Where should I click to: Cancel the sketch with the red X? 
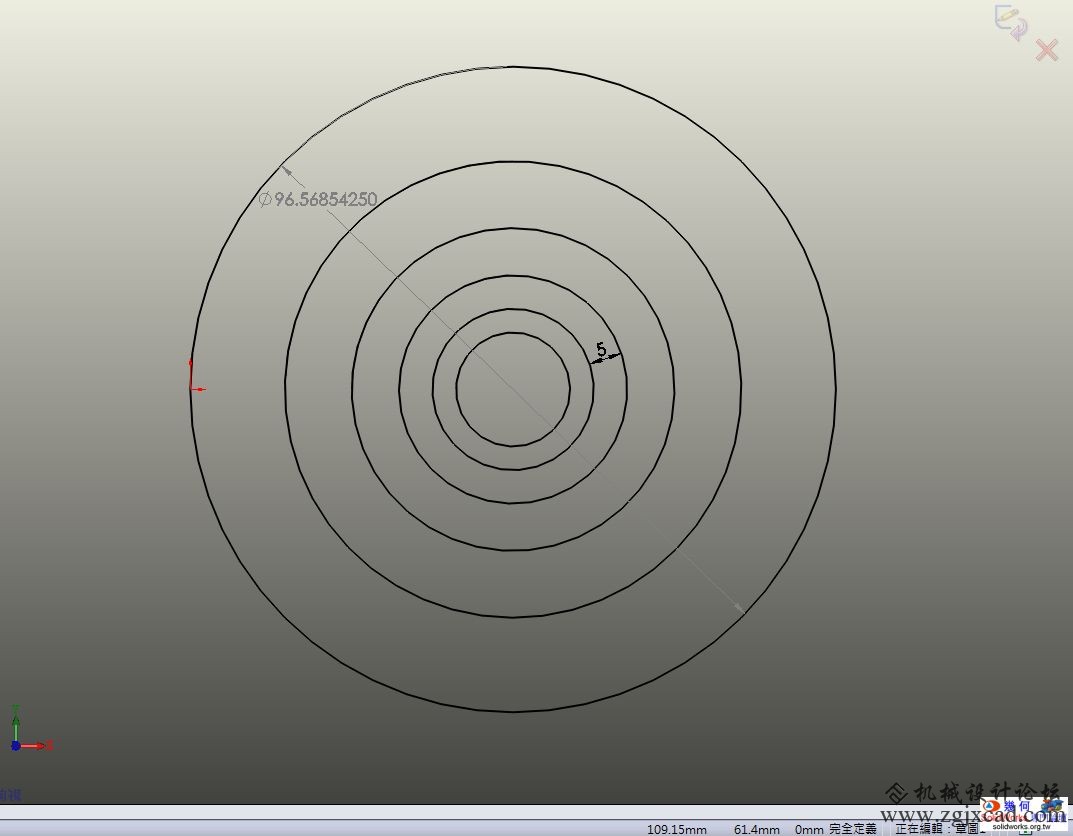(x=1047, y=50)
